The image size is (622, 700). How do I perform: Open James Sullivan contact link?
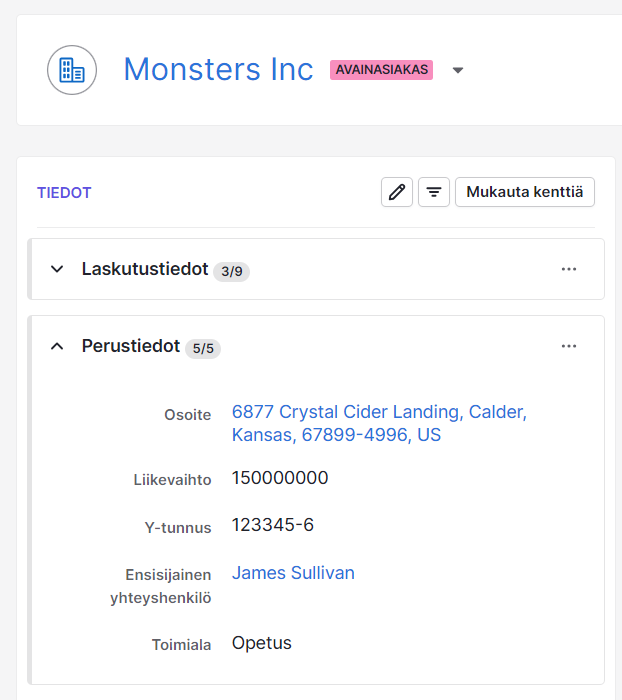[293, 573]
